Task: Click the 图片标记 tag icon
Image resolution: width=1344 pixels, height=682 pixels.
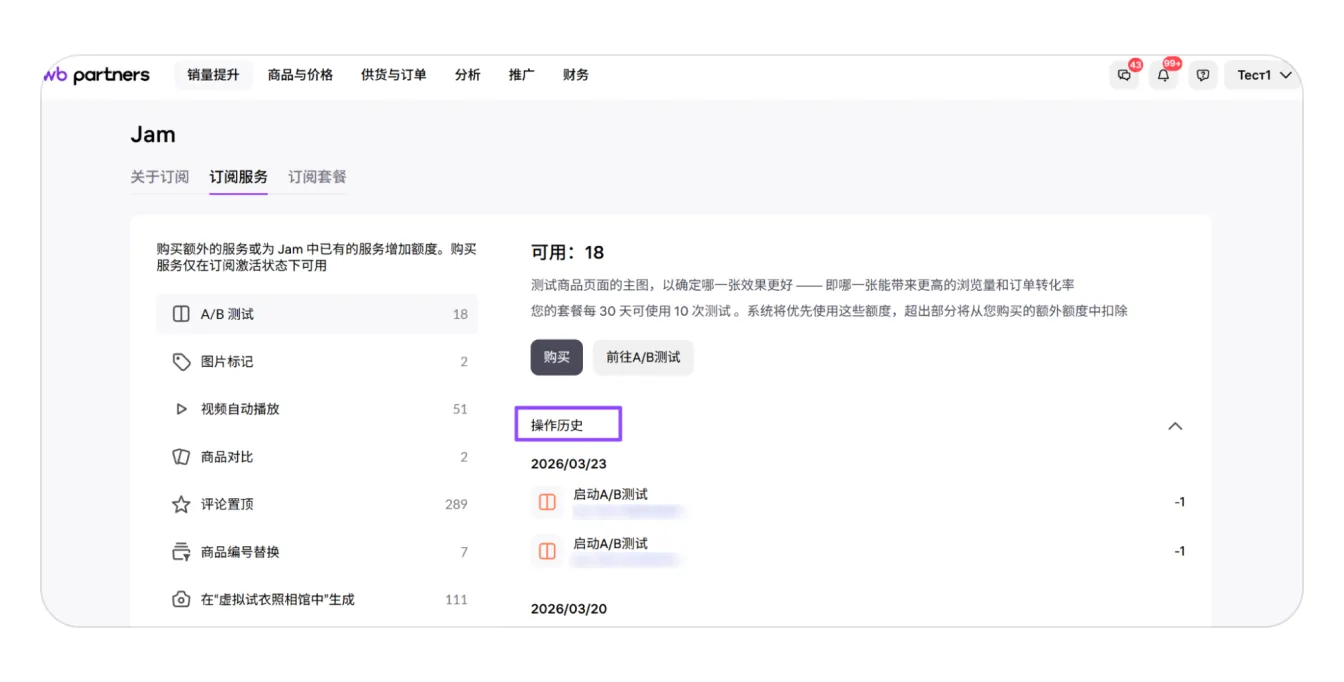Action: (181, 362)
